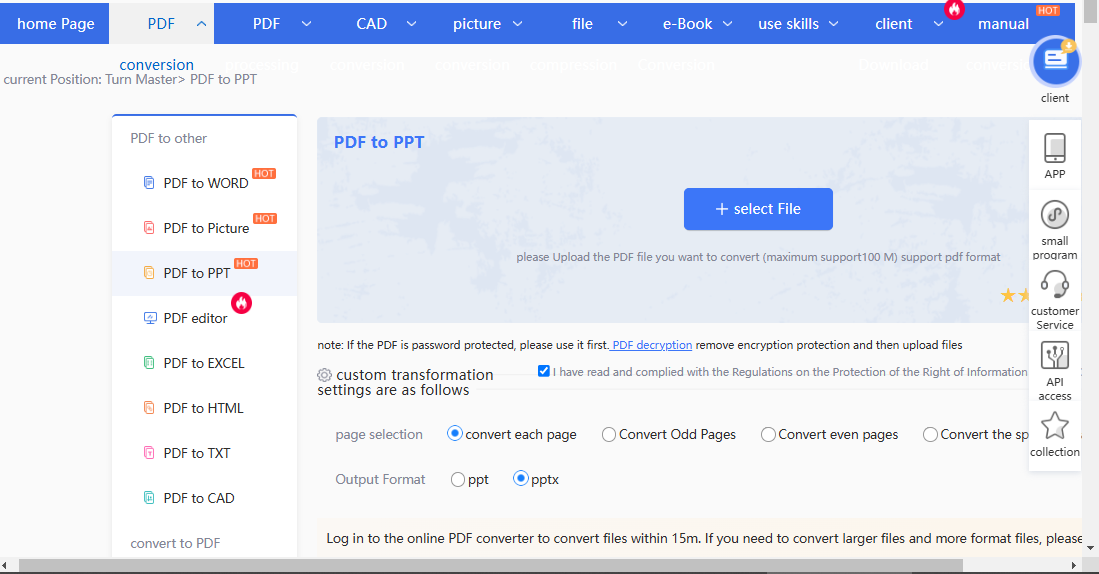Choose pptx output format radio
The width and height of the screenshot is (1099, 574).
point(521,479)
